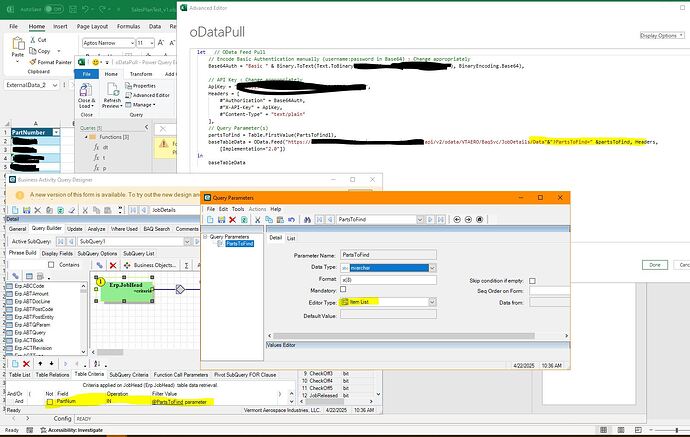This screenshot has height=437, width=690.
Task: Click Save icon in BAQ Designer toolbar
Action: [x=26, y=210]
